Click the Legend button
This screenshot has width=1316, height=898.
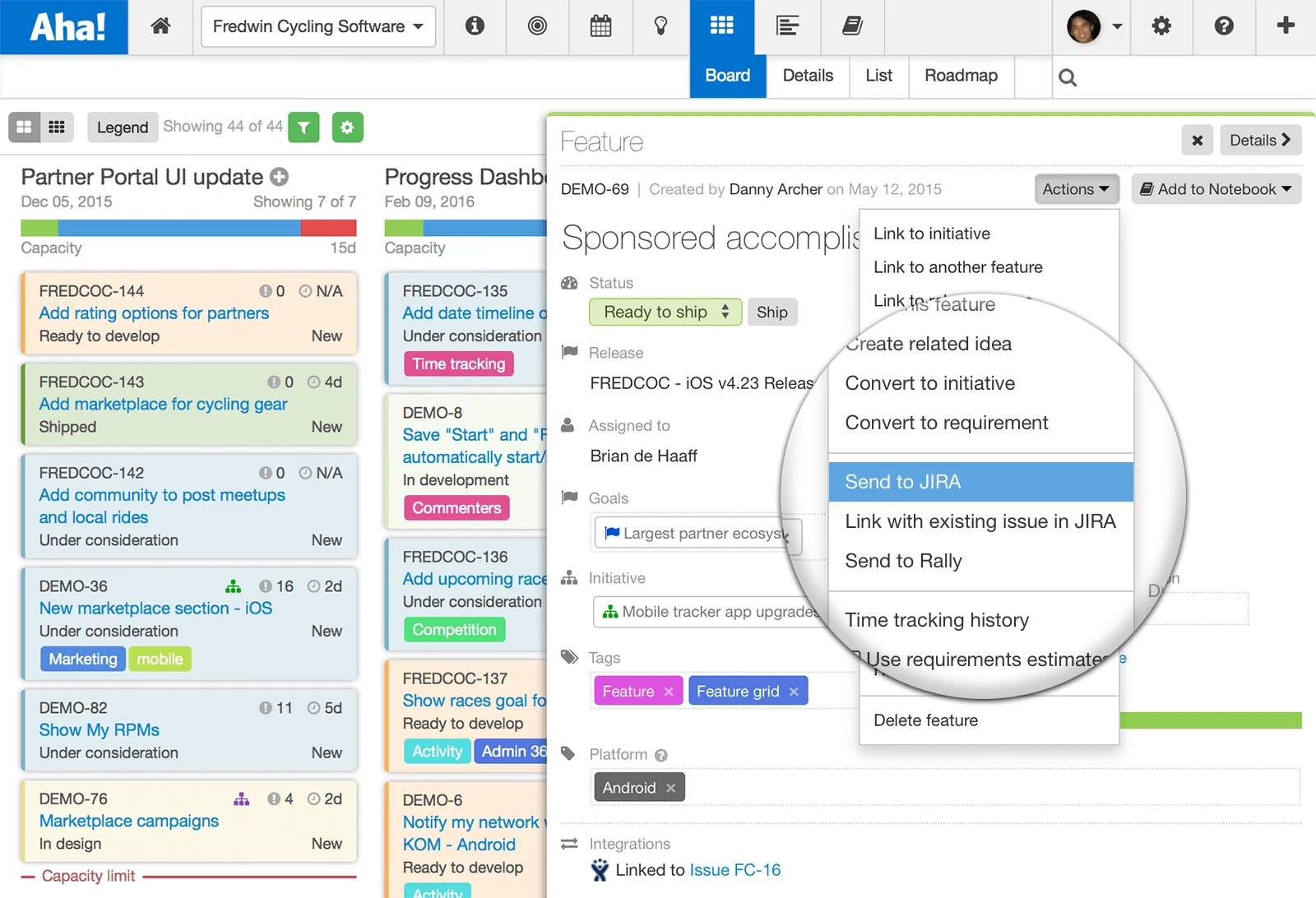123,127
